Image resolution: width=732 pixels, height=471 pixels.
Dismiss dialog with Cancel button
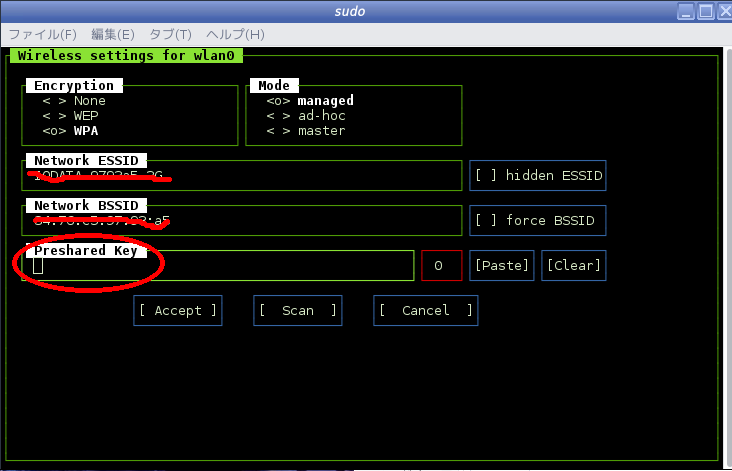pos(426,310)
